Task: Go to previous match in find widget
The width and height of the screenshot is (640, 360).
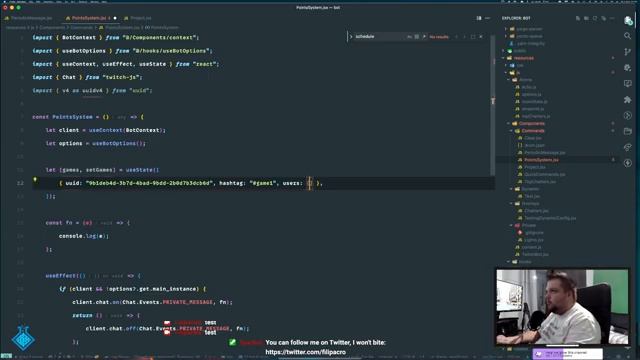Action: 456,37
